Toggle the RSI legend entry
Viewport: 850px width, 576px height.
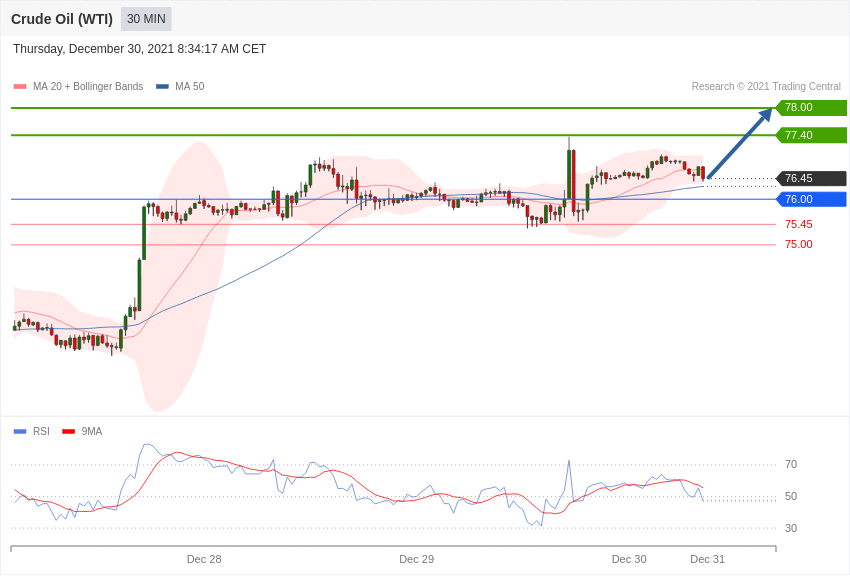tap(31, 431)
